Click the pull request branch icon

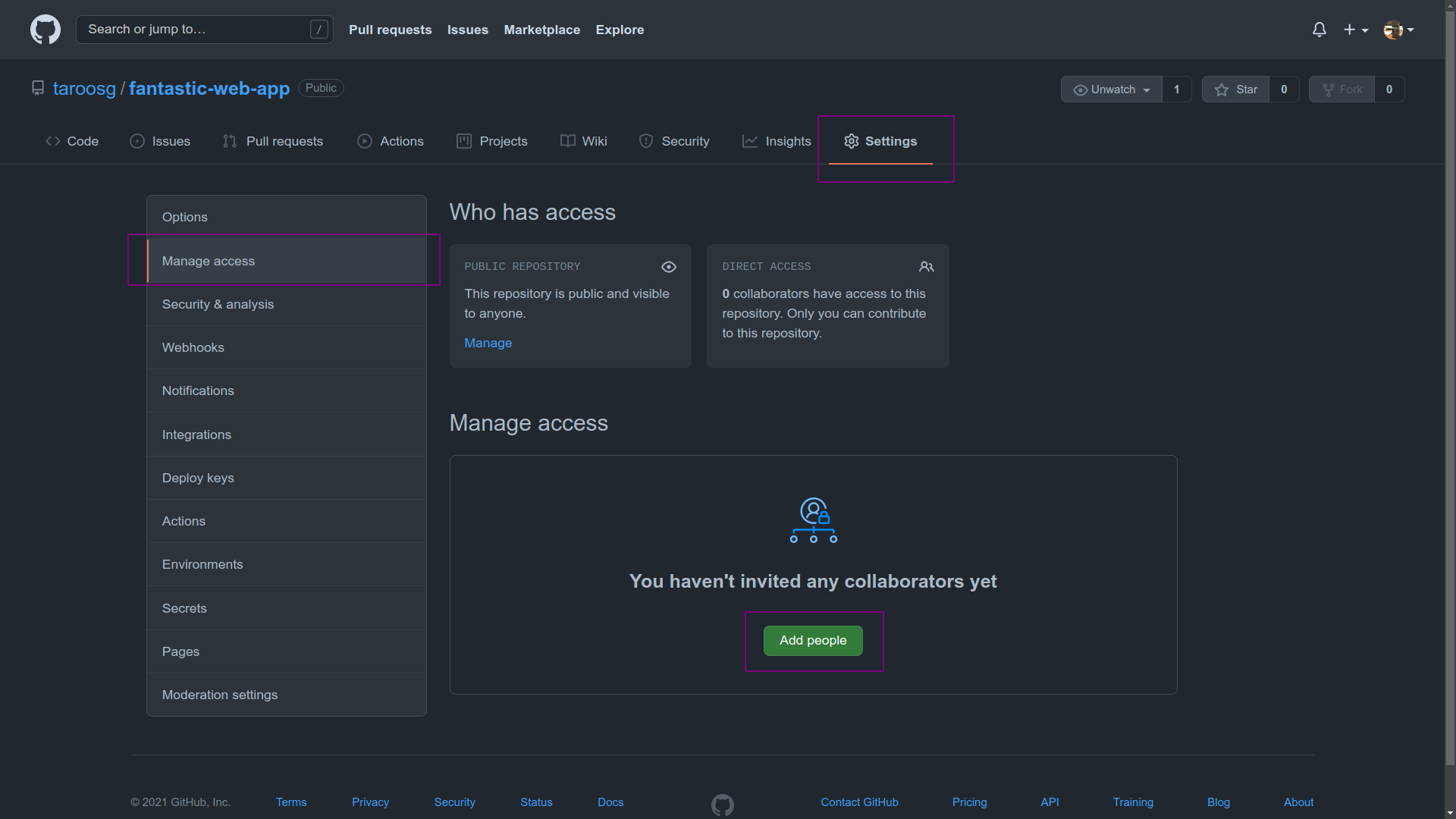[x=230, y=141]
